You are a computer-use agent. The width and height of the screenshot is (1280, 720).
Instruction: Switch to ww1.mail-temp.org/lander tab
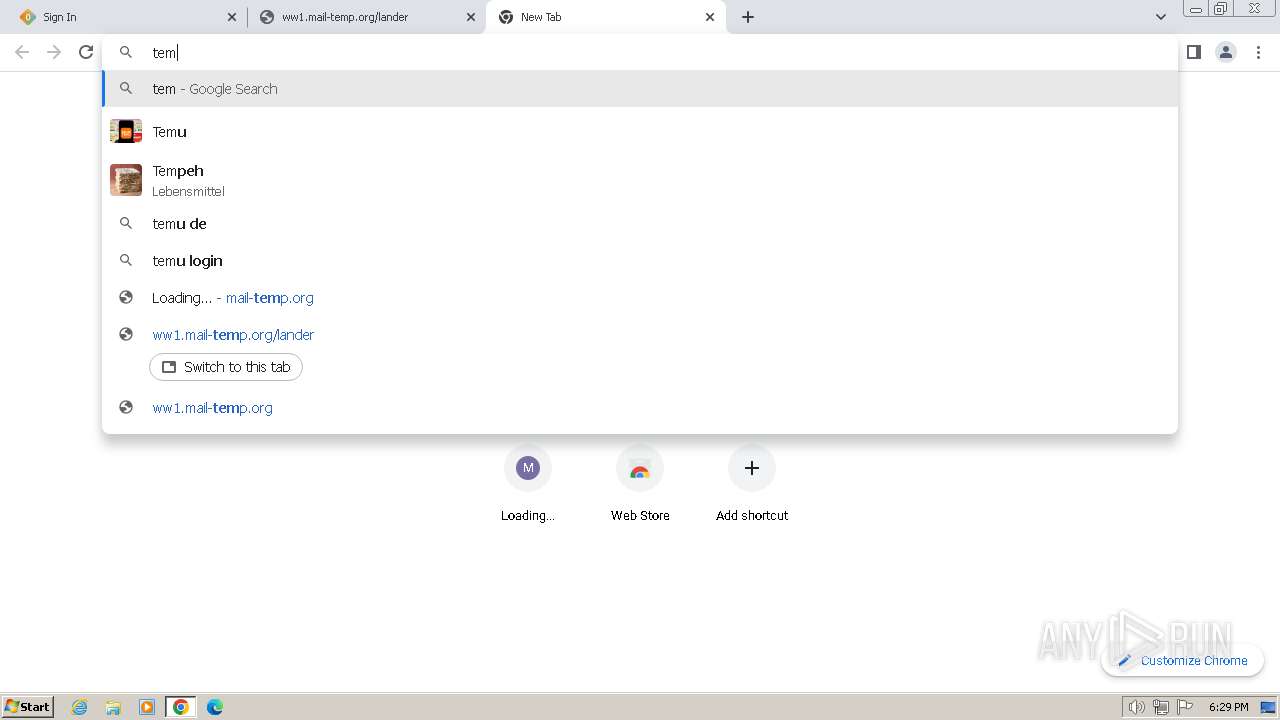(x=366, y=17)
